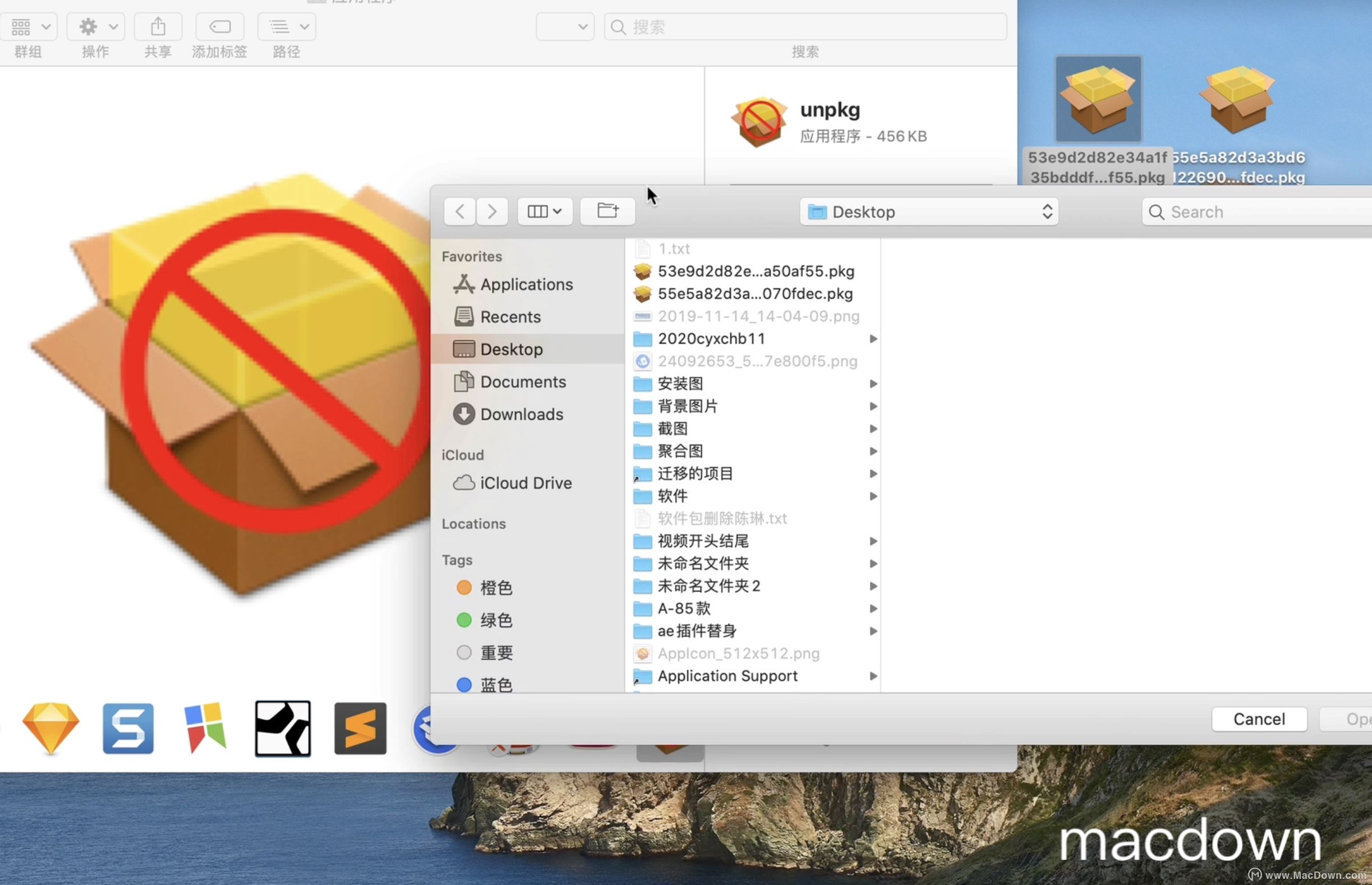Click new folder creation button

pyautogui.click(x=607, y=211)
